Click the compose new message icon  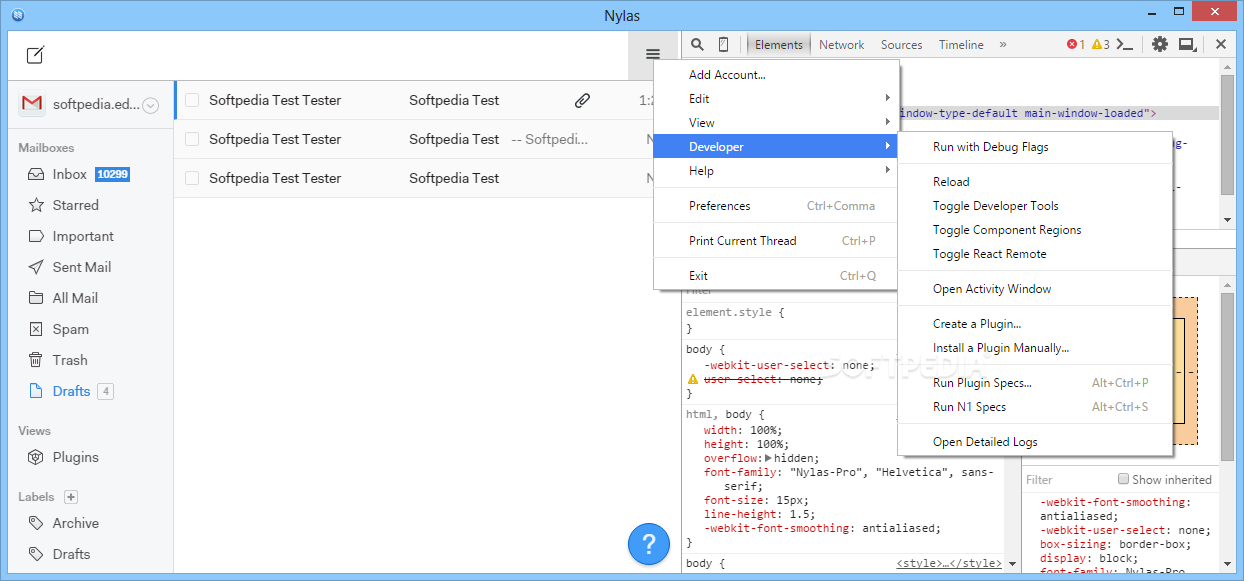(x=35, y=55)
